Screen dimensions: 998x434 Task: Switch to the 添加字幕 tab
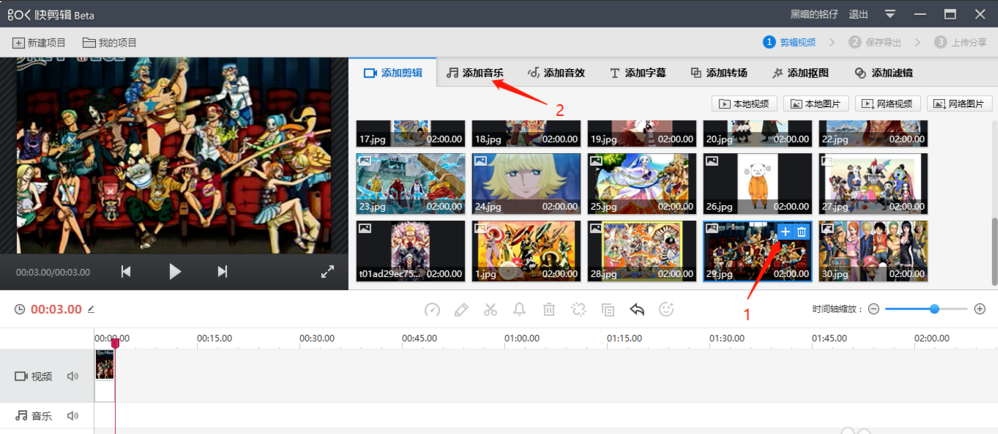[x=637, y=73]
